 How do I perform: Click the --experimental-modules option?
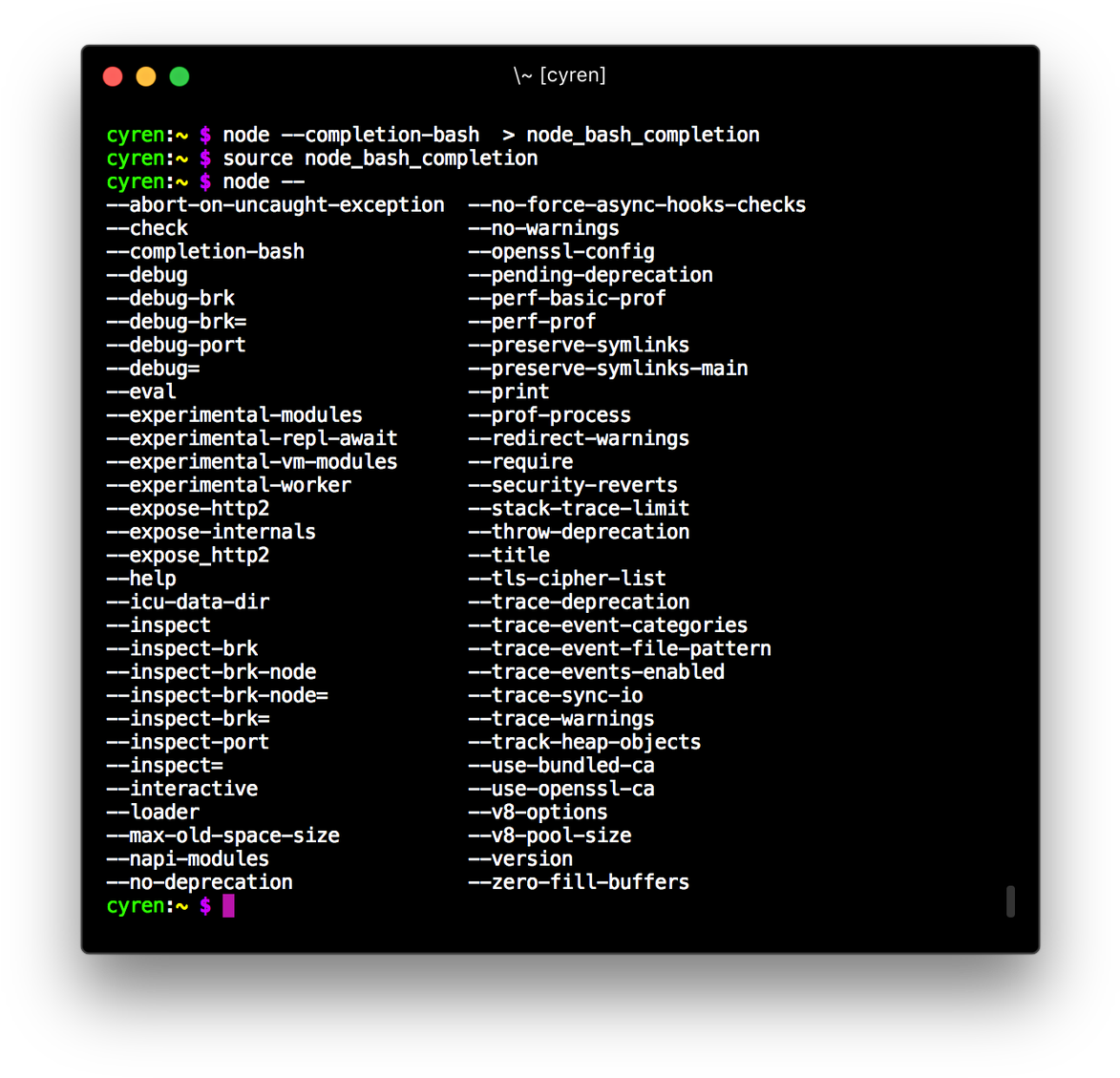coord(233,414)
